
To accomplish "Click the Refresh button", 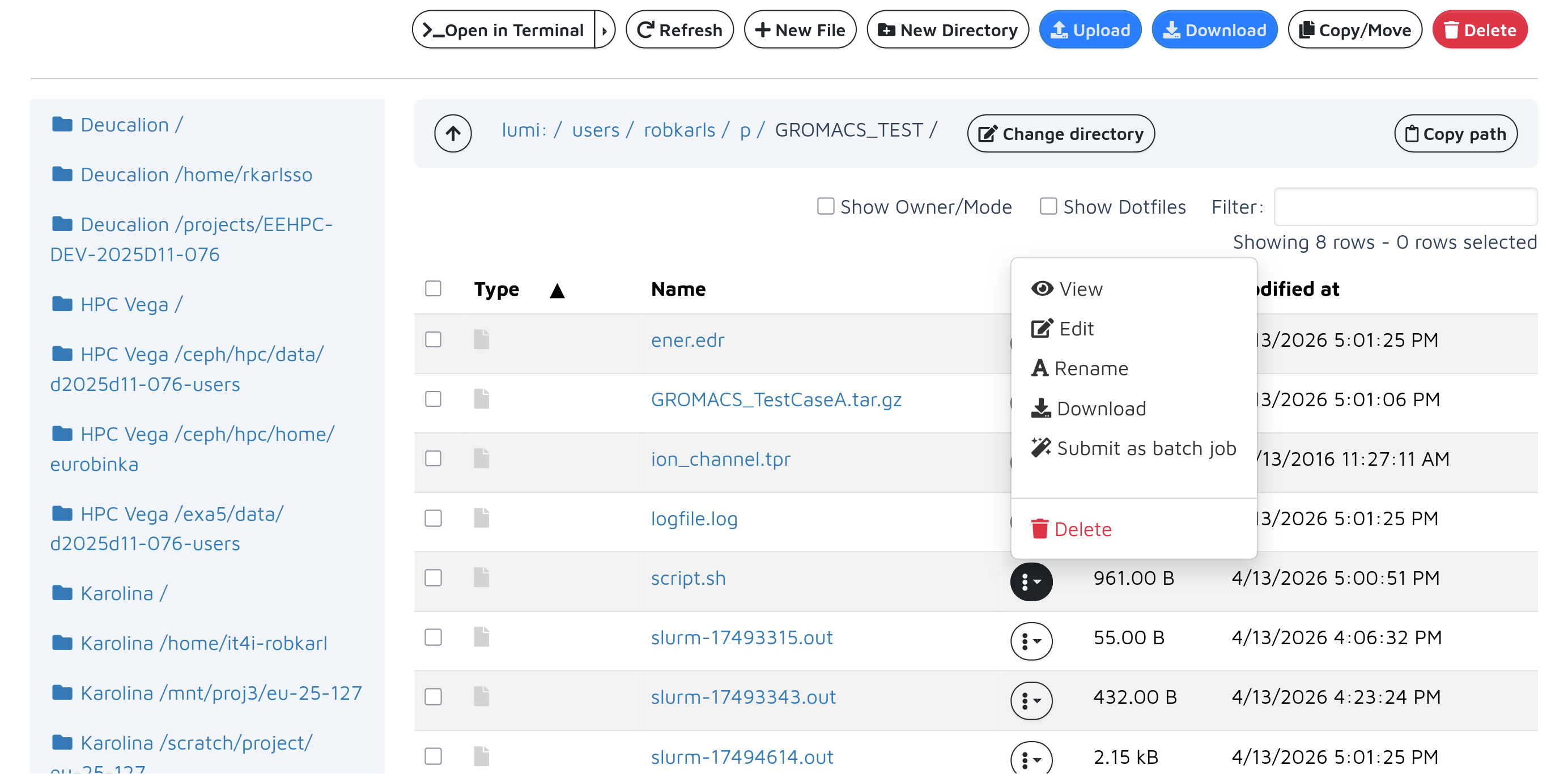I will [x=679, y=30].
